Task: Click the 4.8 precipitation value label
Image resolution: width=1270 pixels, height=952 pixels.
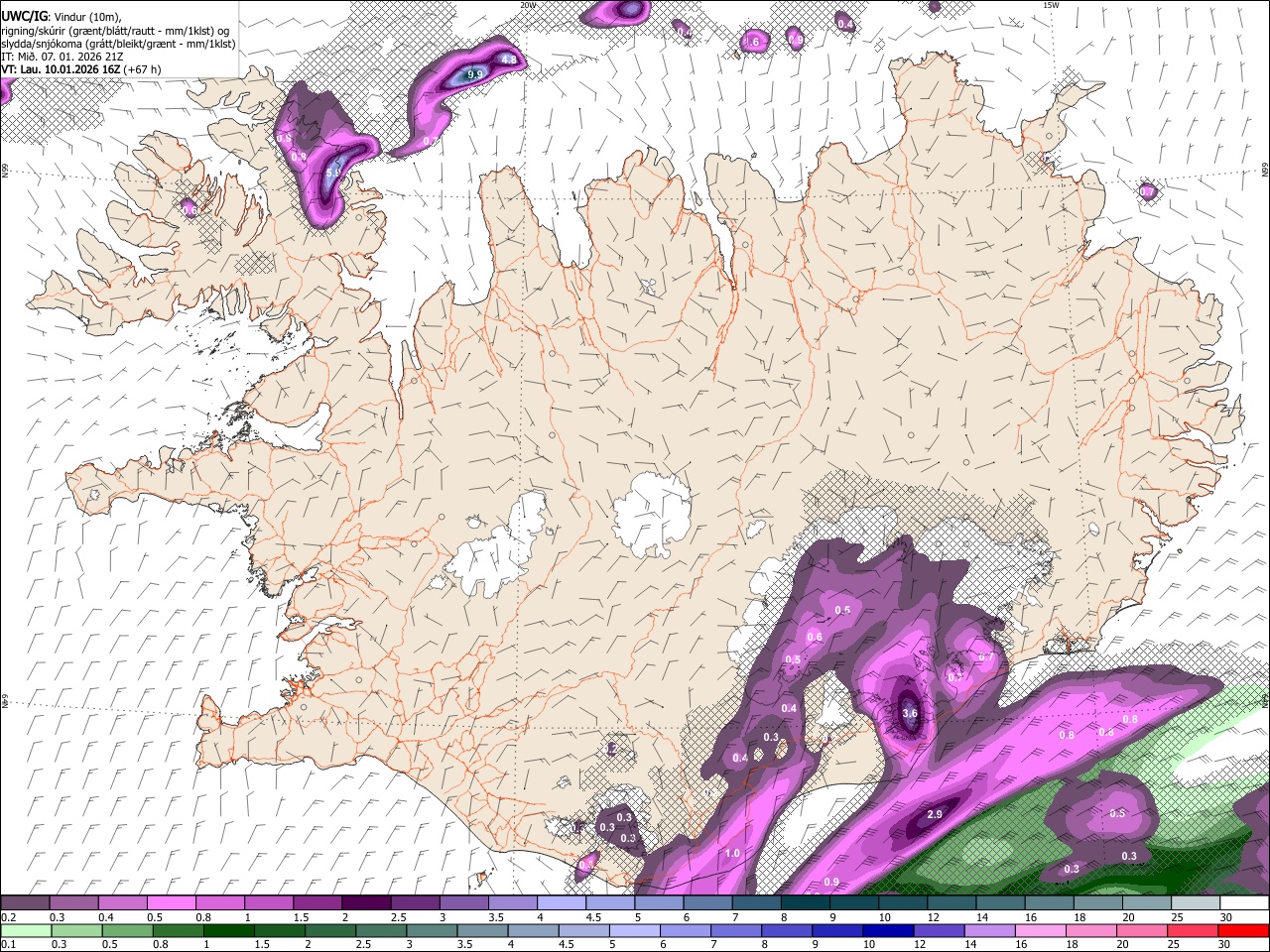Action: coord(509,59)
